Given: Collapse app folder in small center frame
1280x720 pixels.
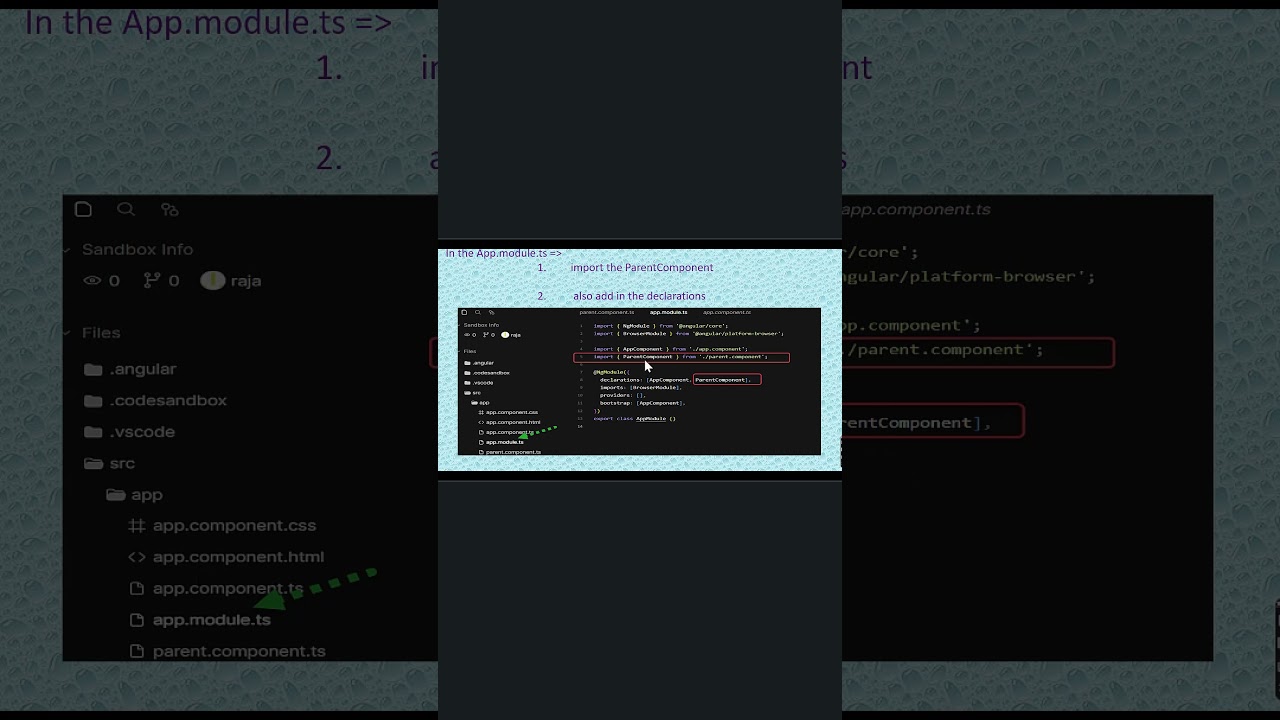Looking at the screenshot, I should (x=481, y=402).
